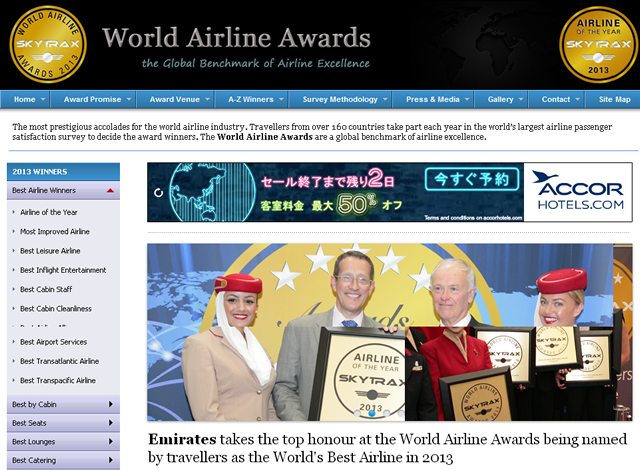Open the Best Transatlantic Airline link

pos(59,361)
